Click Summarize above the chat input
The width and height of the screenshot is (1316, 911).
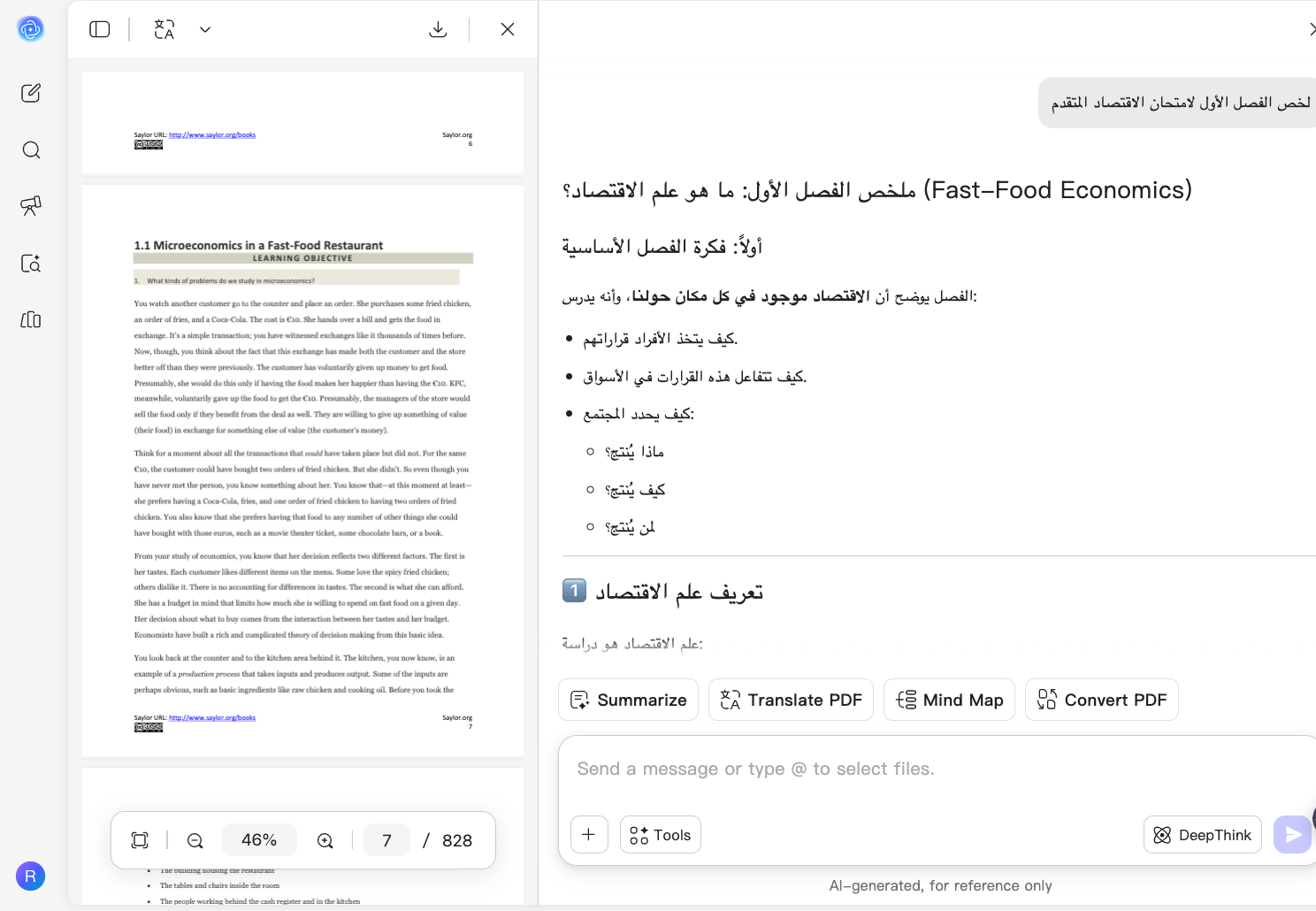628,700
